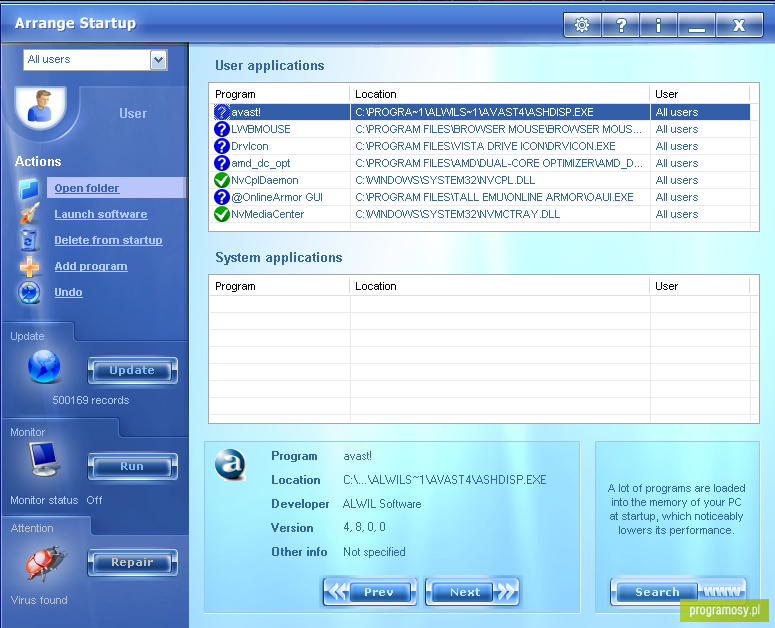The height and width of the screenshot is (628, 775).
Task: Click the Repair button
Action: [x=132, y=562]
